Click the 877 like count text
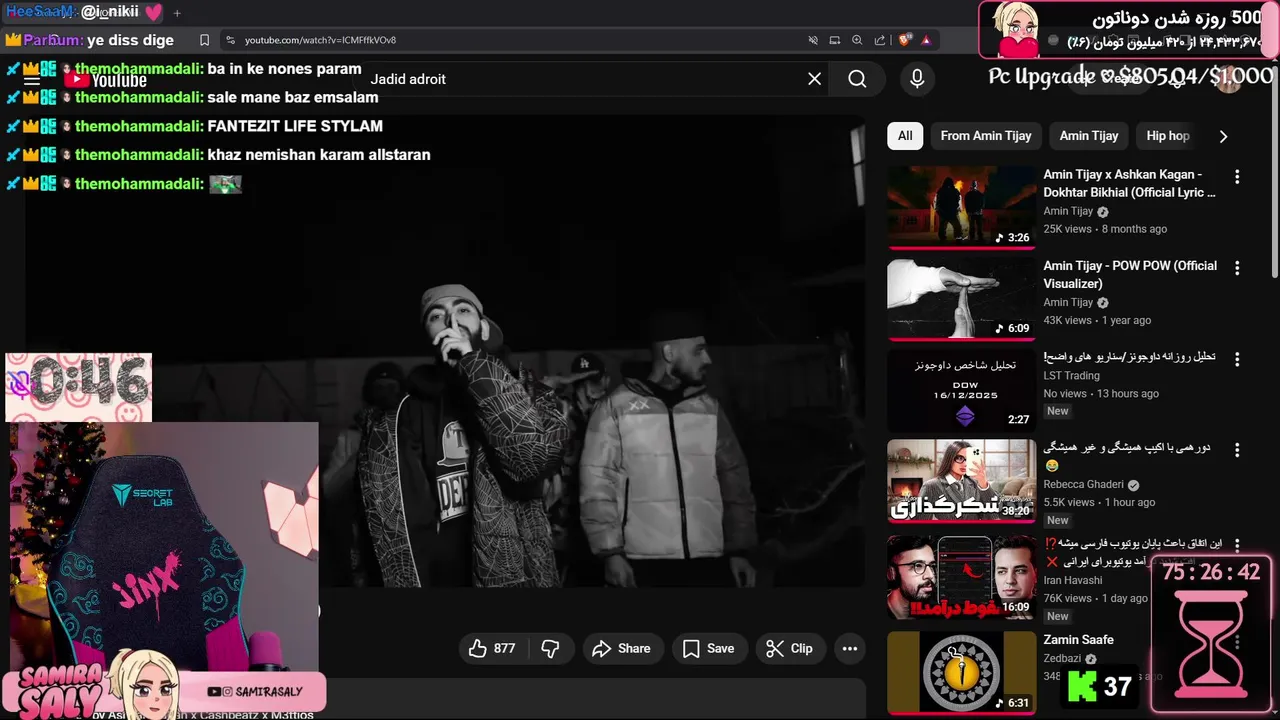Viewport: 1280px width, 720px height. [x=504, y=648]
